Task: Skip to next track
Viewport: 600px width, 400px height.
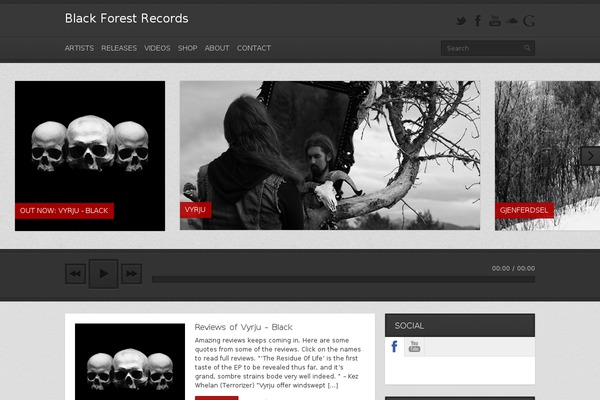Action: (132, 274)
